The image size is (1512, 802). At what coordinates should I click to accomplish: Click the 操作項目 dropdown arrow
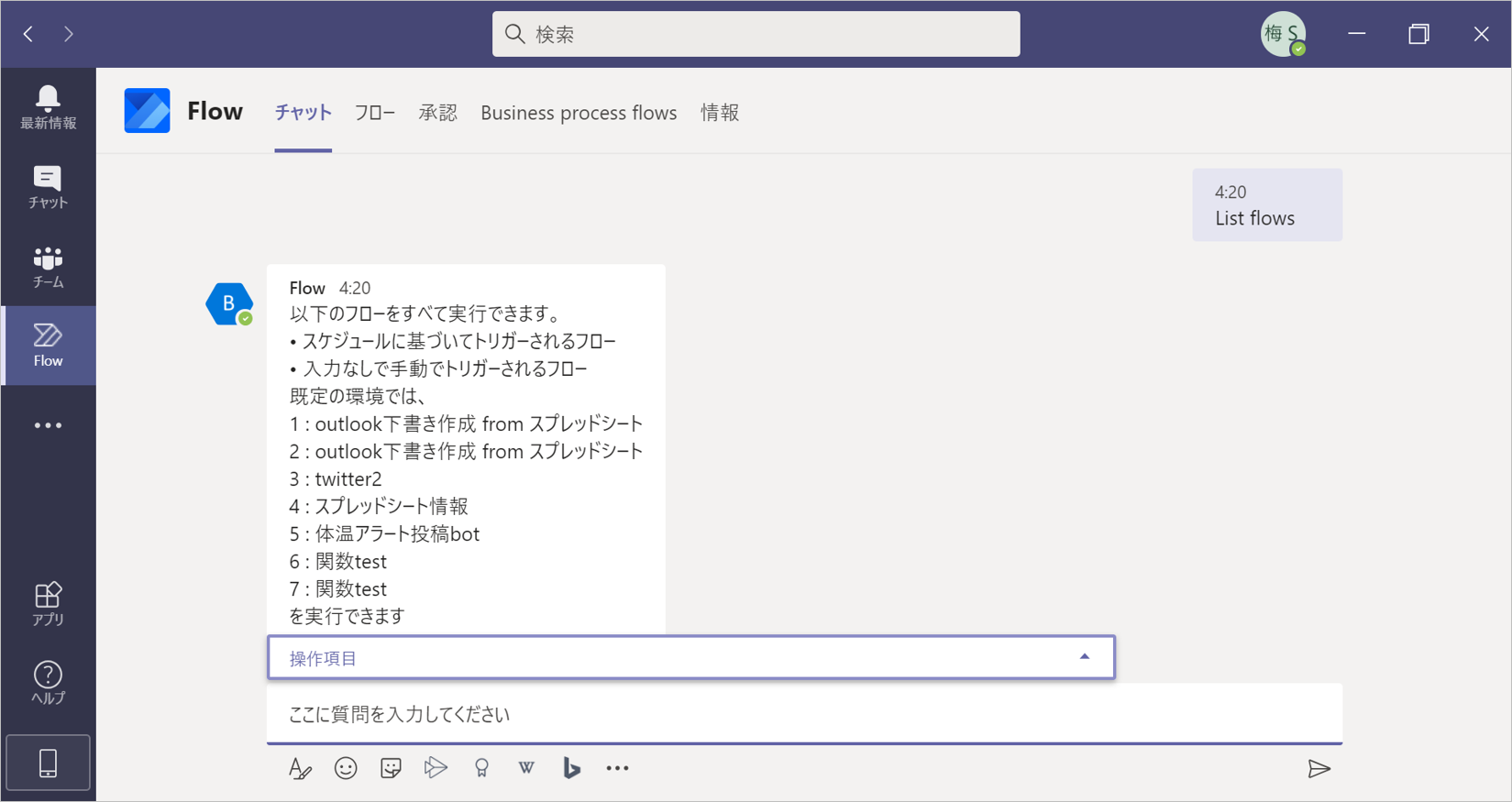pos(1085,656)
